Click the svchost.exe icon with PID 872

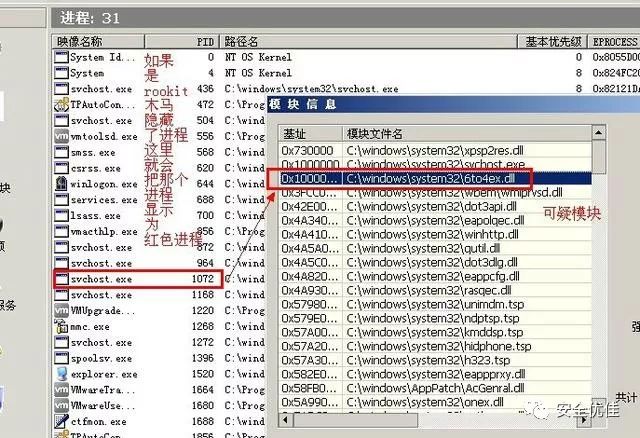61,247
